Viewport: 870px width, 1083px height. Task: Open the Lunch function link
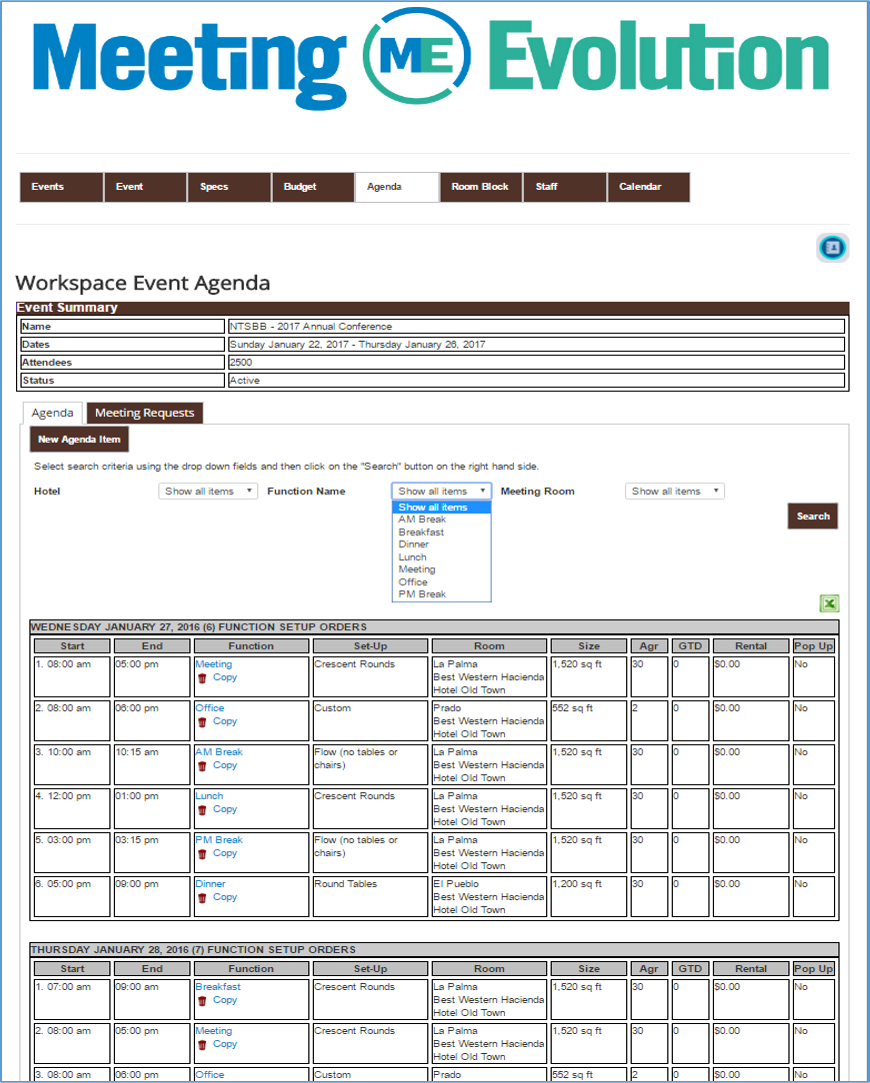click(x=209, y=796)
